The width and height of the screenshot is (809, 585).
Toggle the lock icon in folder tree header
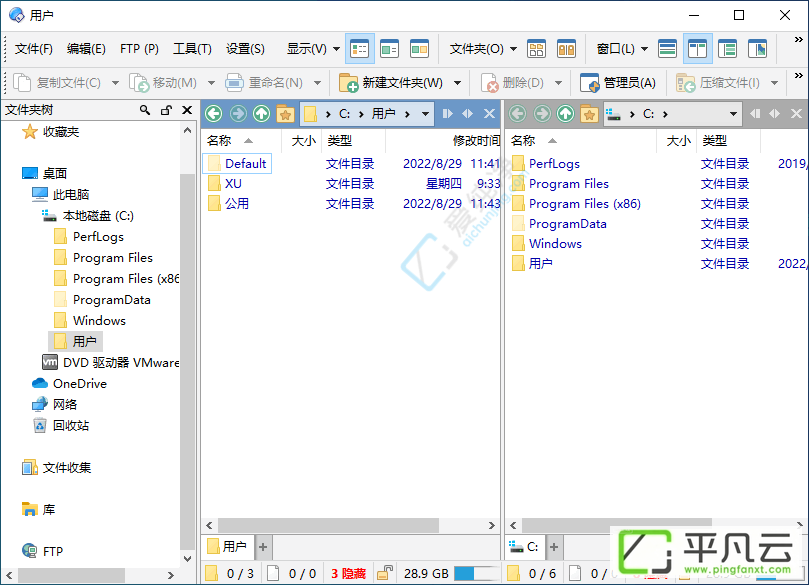(x=166, y=110)
